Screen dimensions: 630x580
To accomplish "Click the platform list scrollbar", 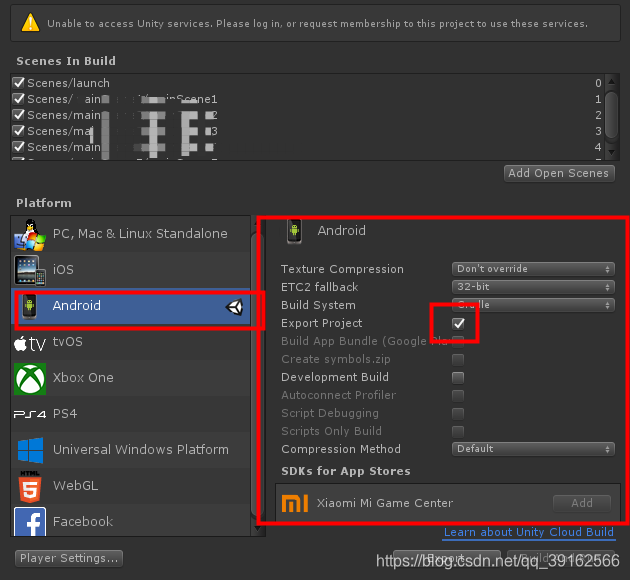I will pyautogui.click(x=258, y=376).
